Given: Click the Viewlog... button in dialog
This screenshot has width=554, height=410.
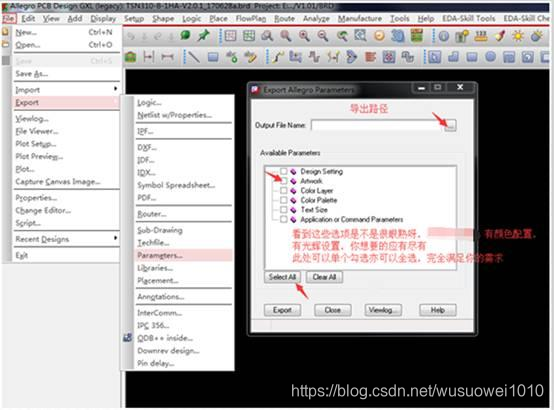Looking at the screenshot, I should coord(383,310).
